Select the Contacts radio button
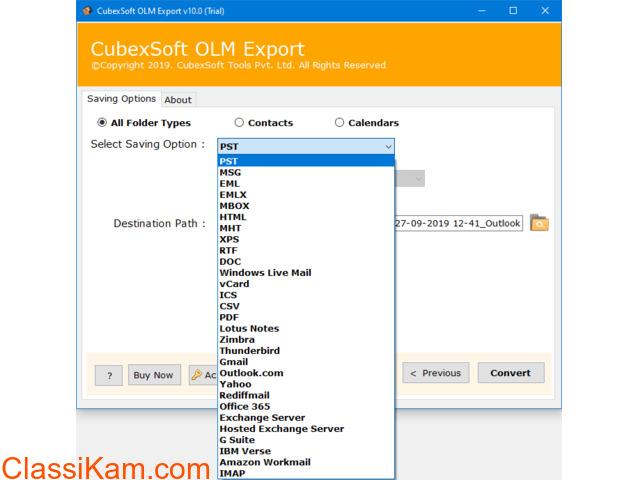640x480 pixels. tap(239, 122)
